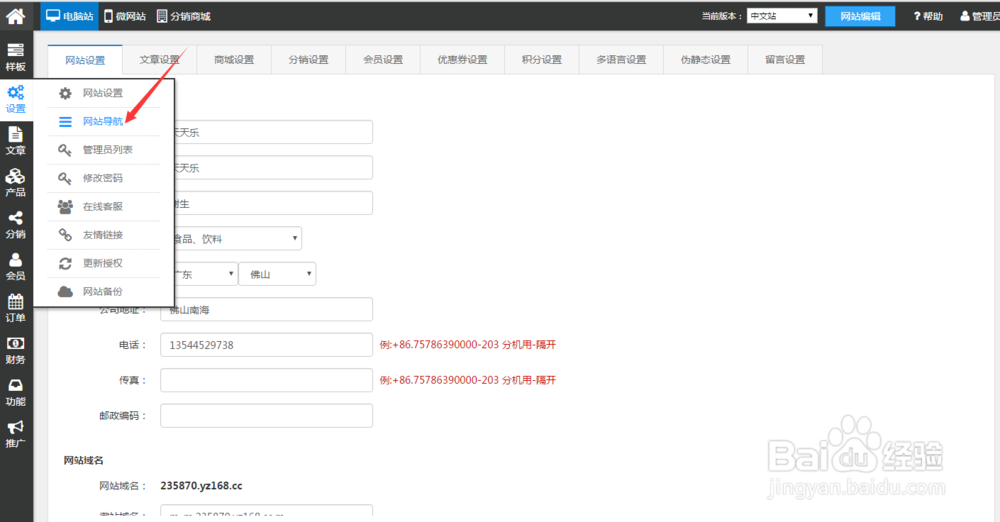Go to the home icon
Viewport: 1000px width, 522px height.
15,15
